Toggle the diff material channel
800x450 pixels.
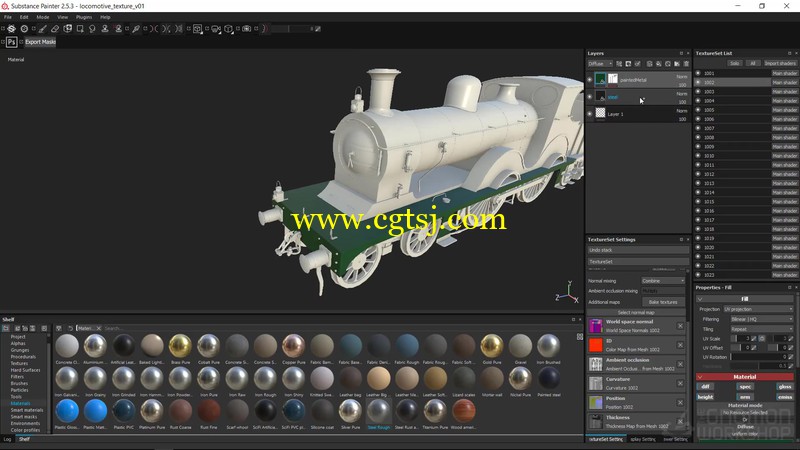[705, 387]
